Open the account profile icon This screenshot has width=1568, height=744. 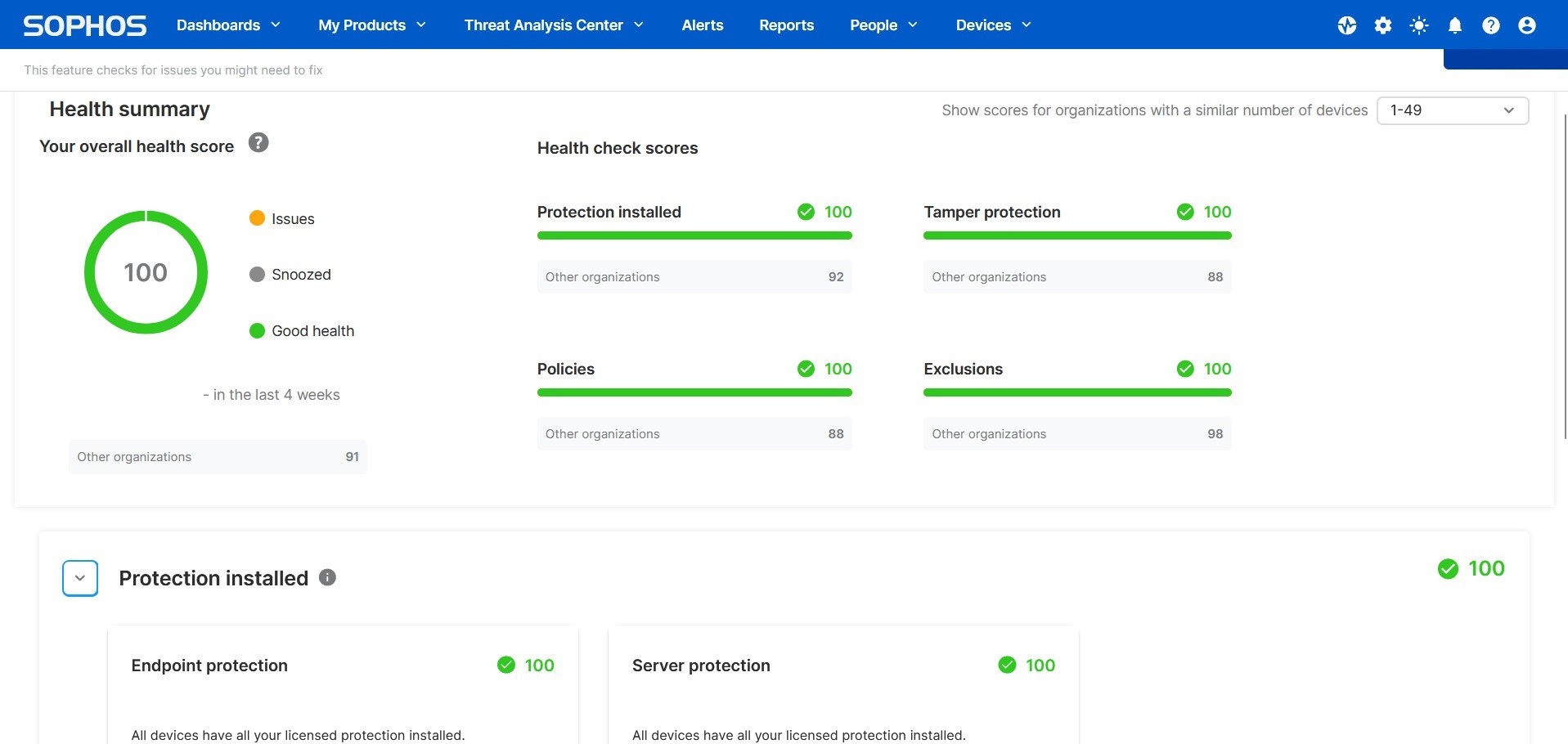pos(1526,25)
